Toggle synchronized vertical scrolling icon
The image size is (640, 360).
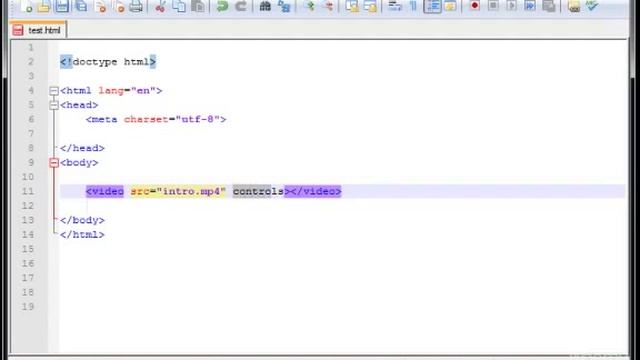[352, 6]
